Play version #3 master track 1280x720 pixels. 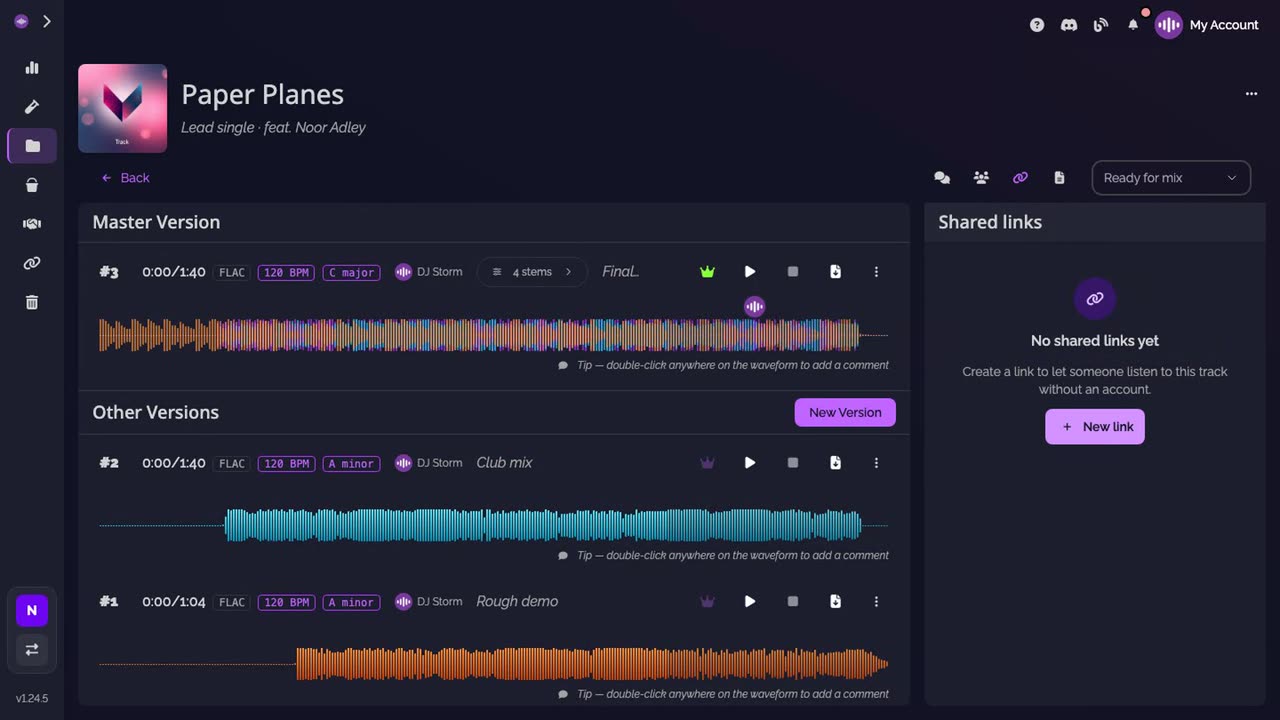pos(750,272)
